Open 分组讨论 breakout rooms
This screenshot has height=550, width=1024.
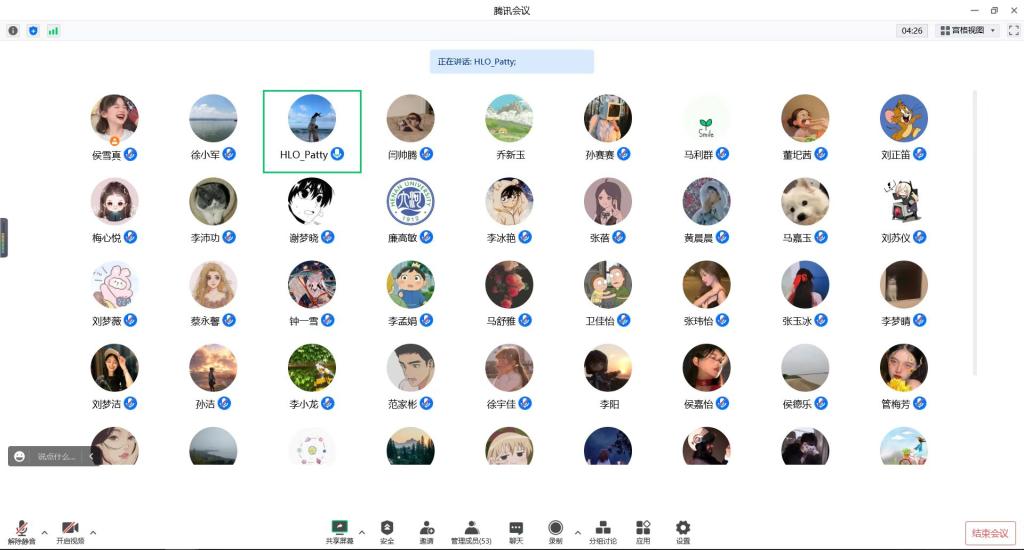coord(602,531)
